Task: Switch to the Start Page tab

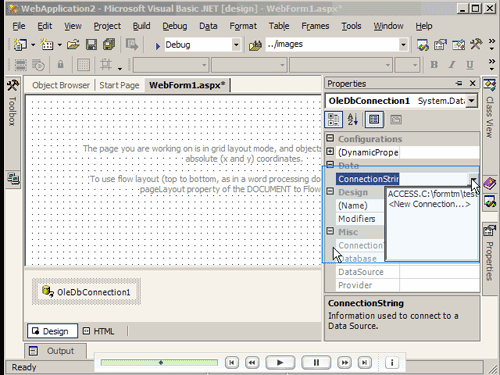Action: point(119,85)
